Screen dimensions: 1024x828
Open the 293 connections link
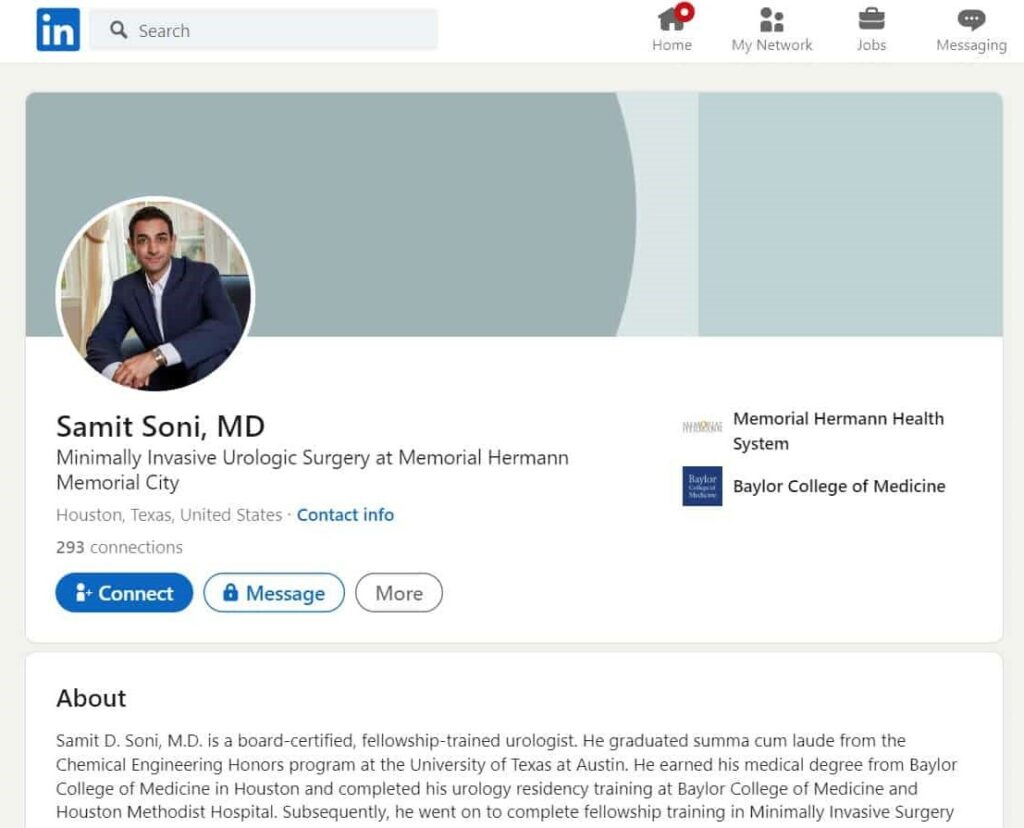point(120,547)
